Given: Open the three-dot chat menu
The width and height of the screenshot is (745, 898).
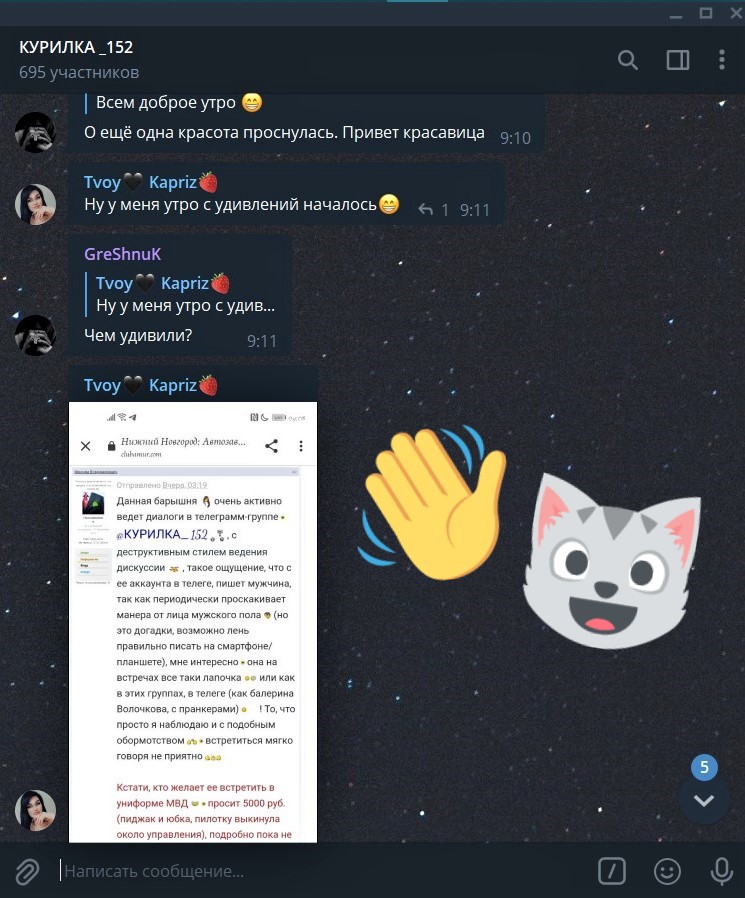Looking at the screenshot, I should tap(722, 60).
